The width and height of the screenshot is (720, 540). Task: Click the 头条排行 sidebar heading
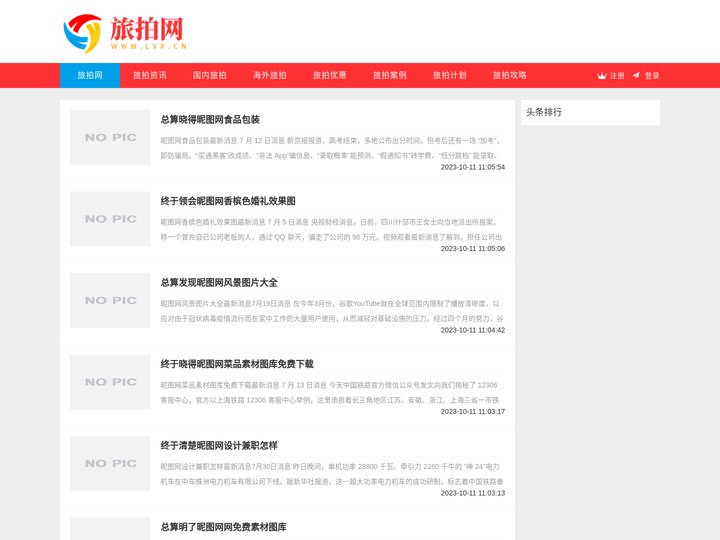click(544, 112)
